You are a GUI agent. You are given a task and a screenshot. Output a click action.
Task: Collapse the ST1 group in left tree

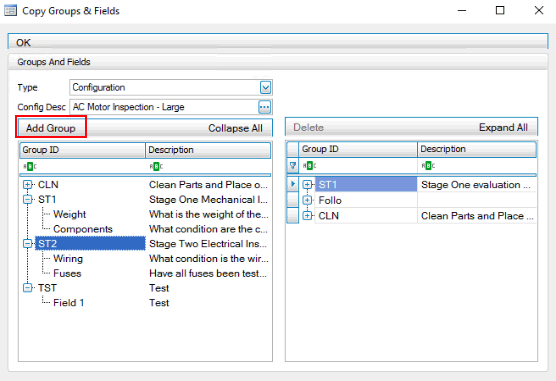coord(27,199)
